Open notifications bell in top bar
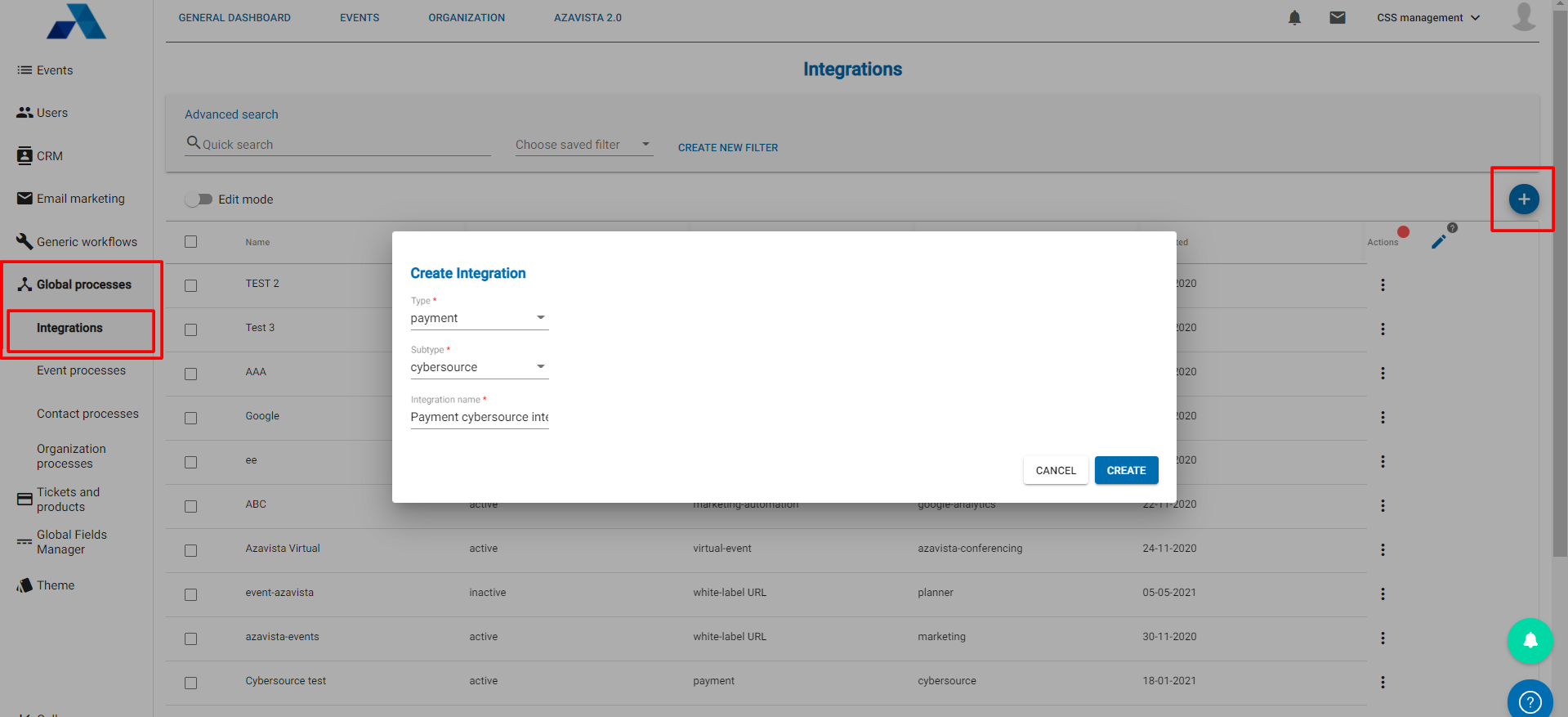This screenshot has width=1568, height=717. coord(1294,18)
